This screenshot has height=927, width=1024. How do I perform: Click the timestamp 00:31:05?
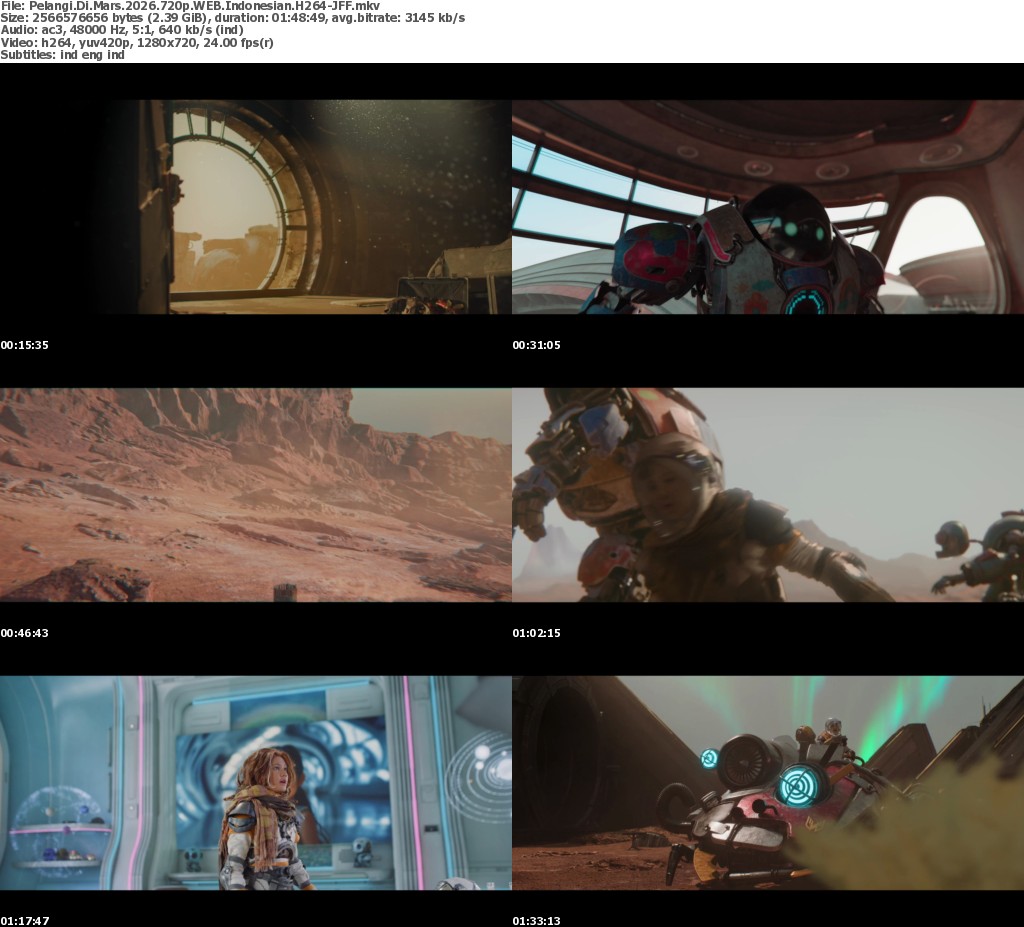(x=536, y=345)
